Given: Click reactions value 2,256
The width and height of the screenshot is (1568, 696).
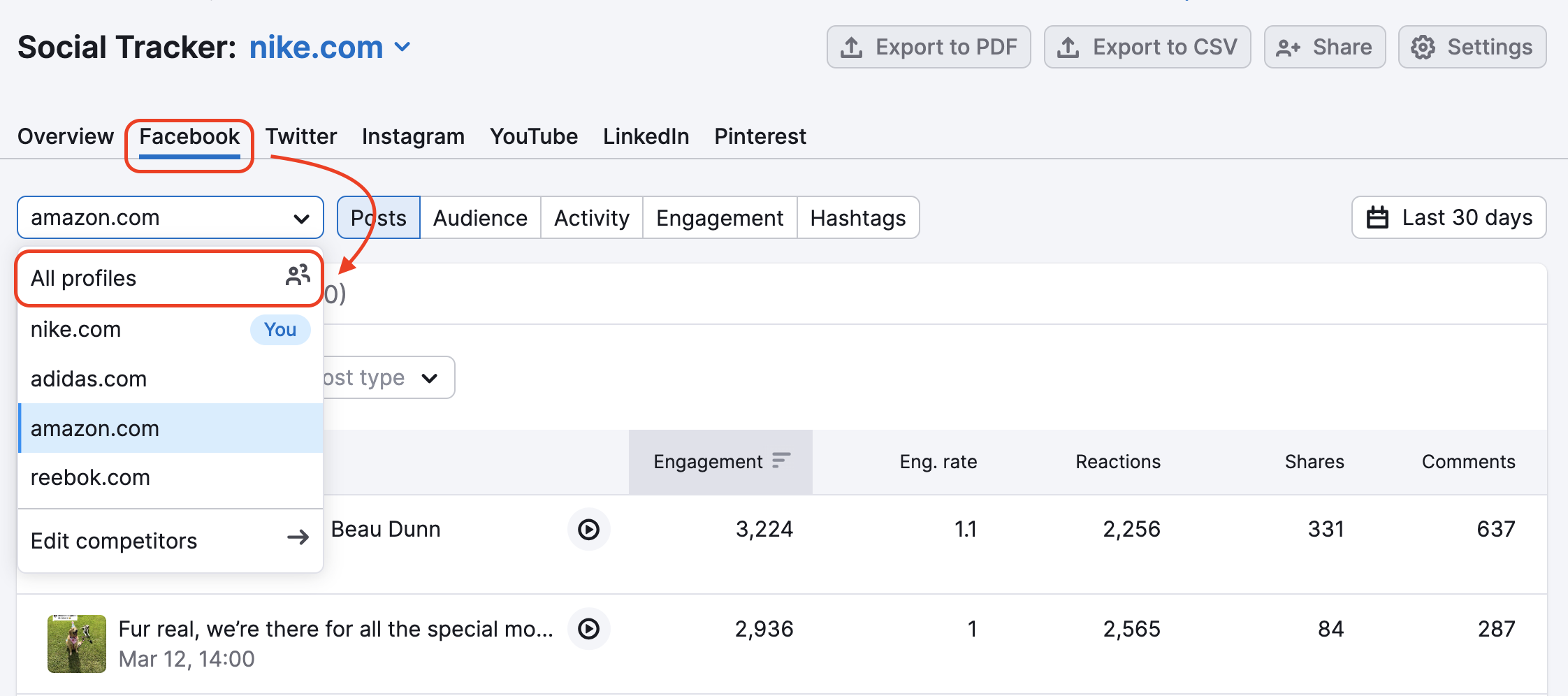Looking at the screenshot, I should tap(1132, 529).
